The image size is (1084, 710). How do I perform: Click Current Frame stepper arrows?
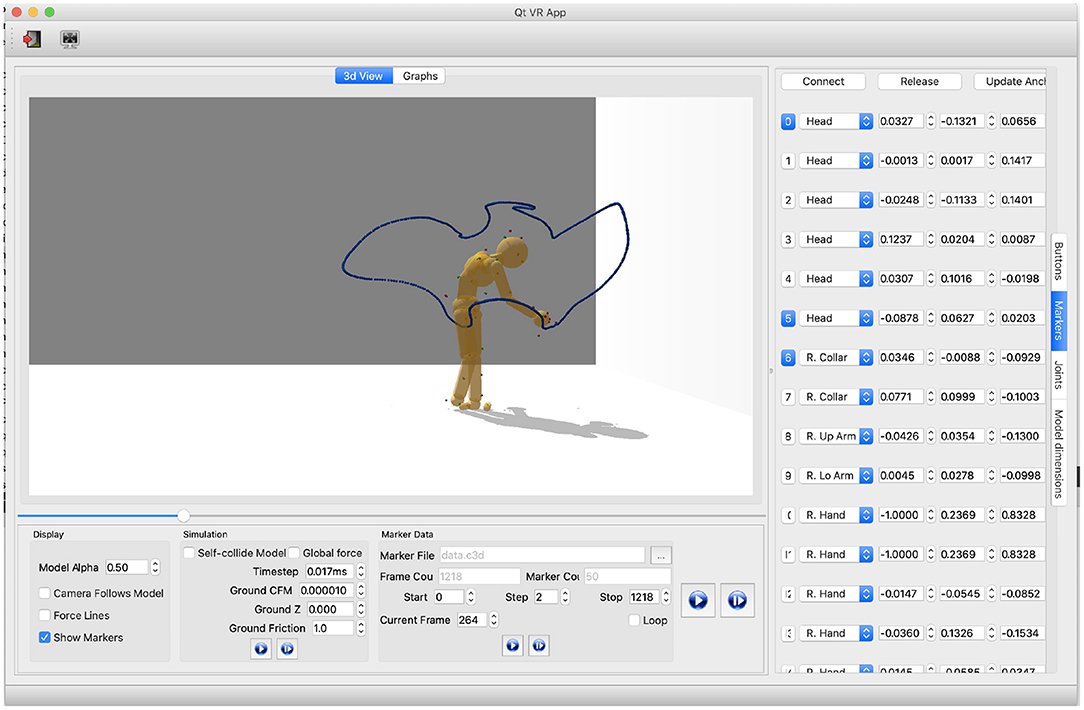(x=494, y=620)
